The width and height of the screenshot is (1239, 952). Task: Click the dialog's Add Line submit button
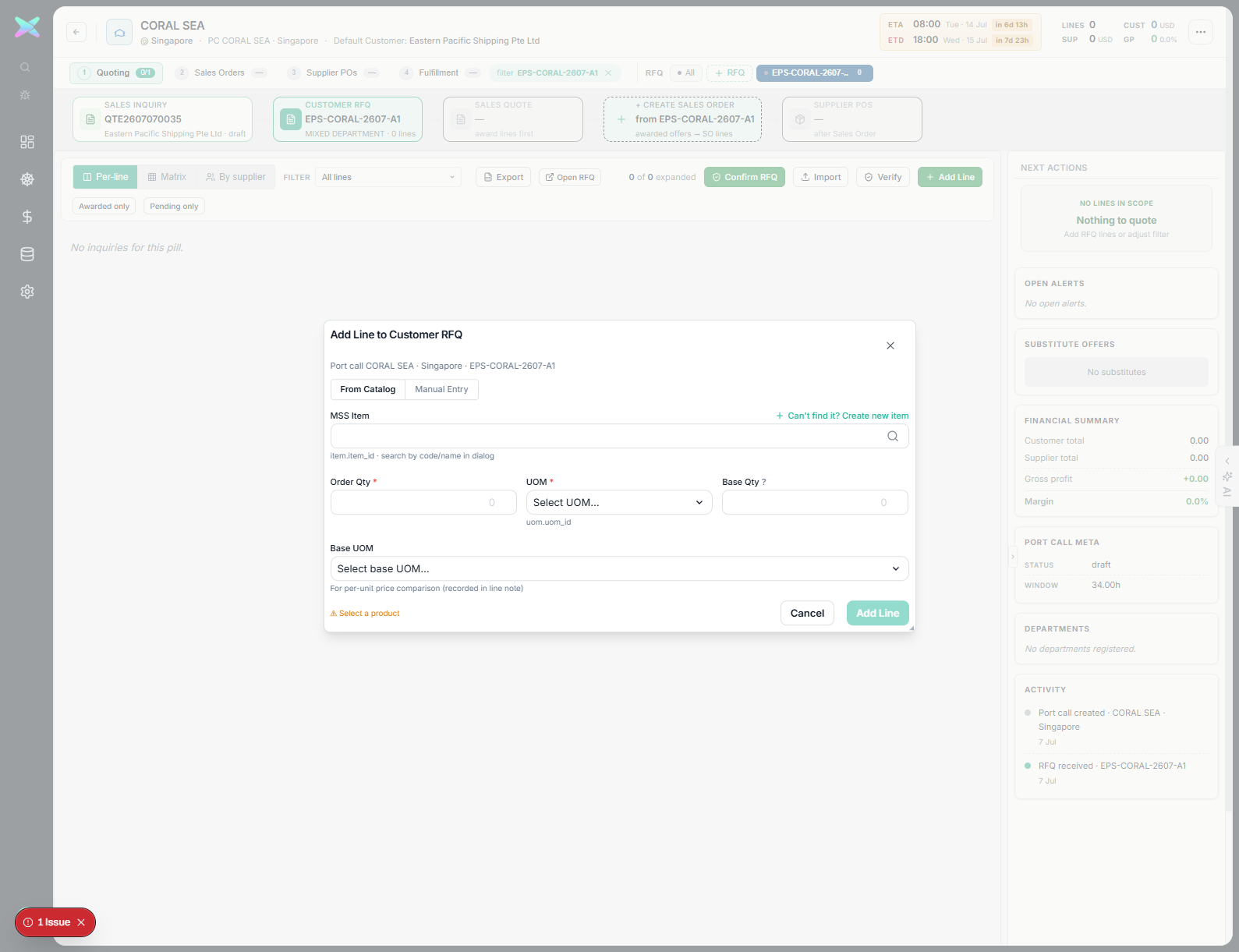click(877, 614)
